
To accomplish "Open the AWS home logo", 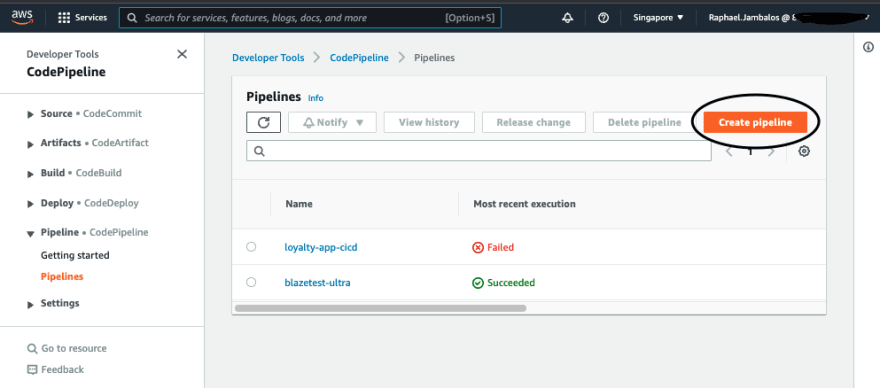I will coord(22,17).
